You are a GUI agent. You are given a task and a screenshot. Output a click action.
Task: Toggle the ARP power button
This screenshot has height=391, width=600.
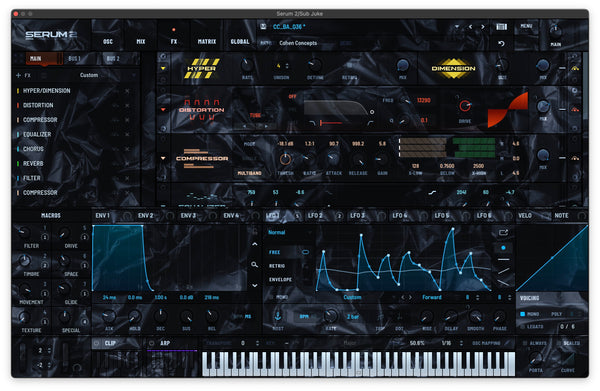(152, 343)
